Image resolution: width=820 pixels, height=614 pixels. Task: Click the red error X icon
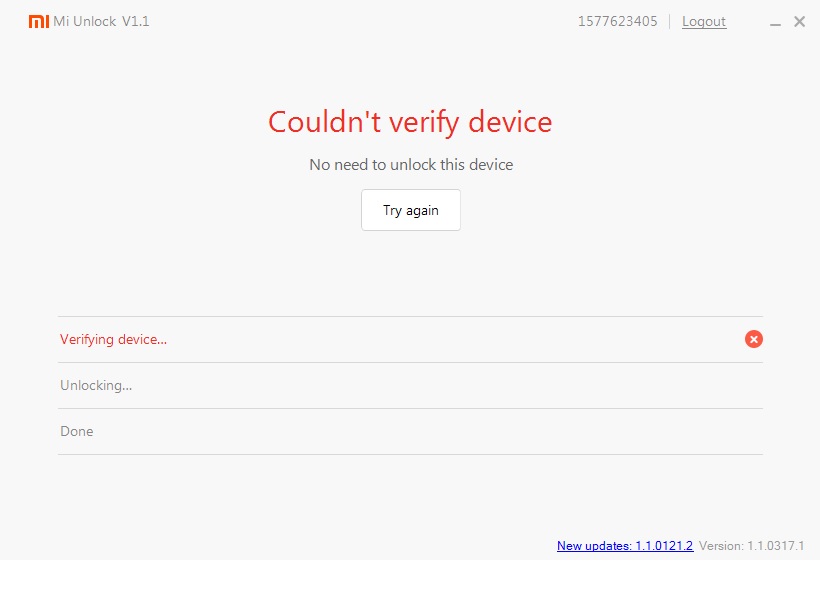pos(754,339)
